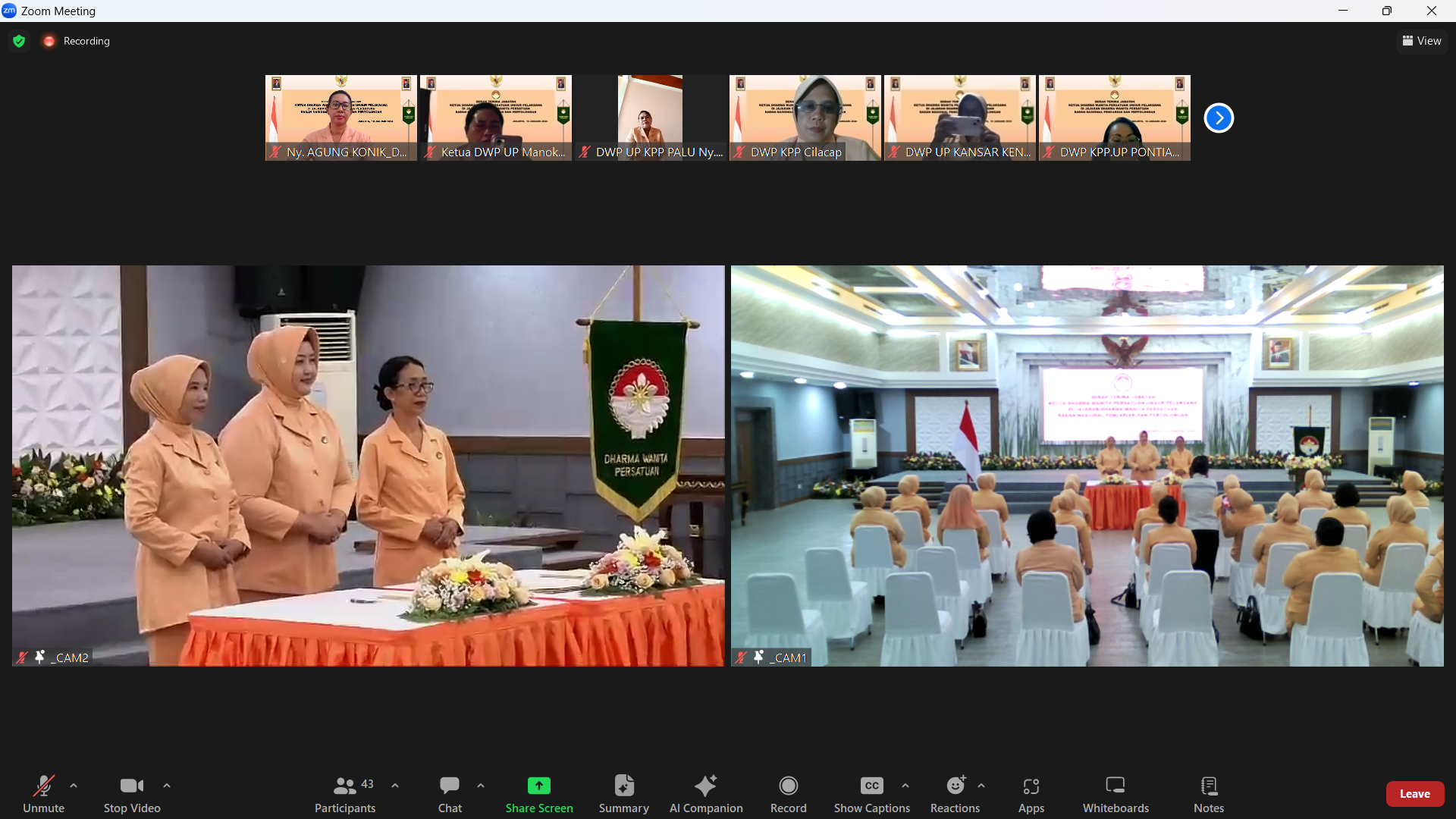
Task: Expand caption options arrow beside Show Captions
Action: pos(905,786)
